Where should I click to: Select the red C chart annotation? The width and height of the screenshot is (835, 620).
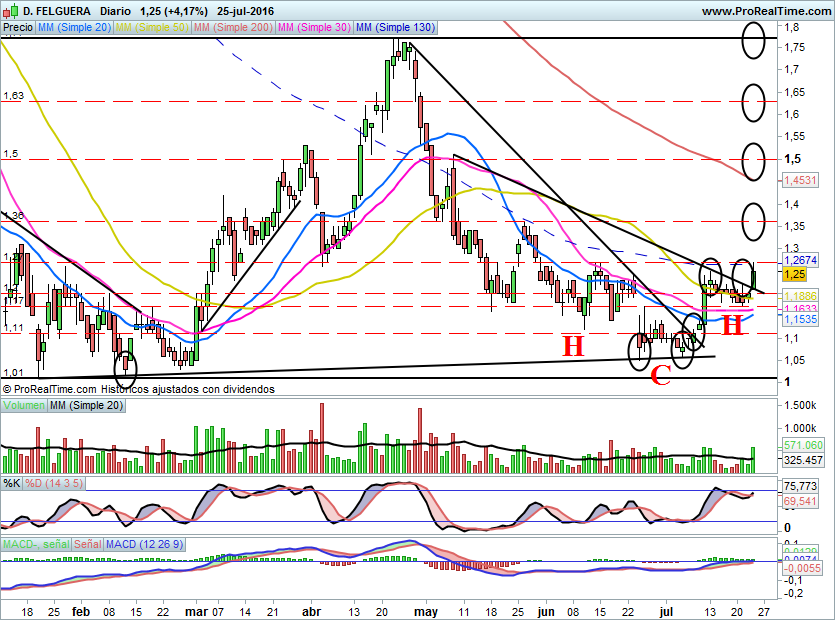pos(661,375)
